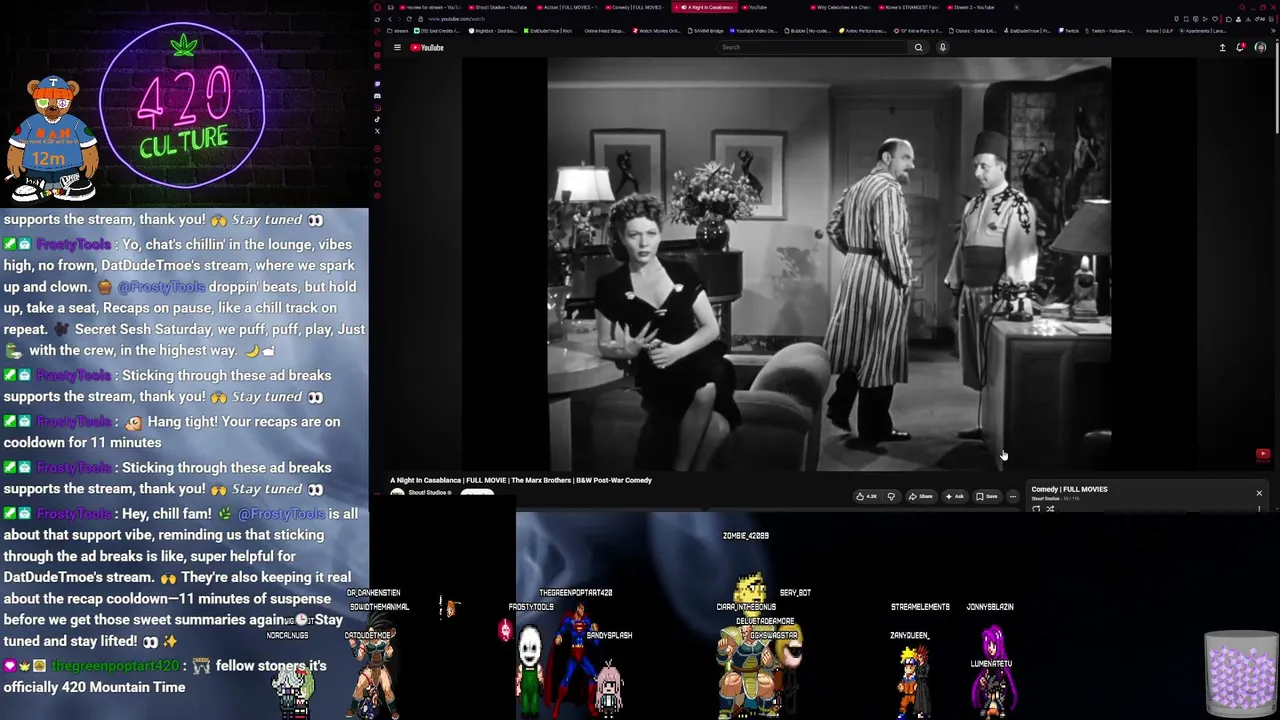Reload the page with the refresh icon
Viewport: 1280px width, 720px height.
pos(408,19)
